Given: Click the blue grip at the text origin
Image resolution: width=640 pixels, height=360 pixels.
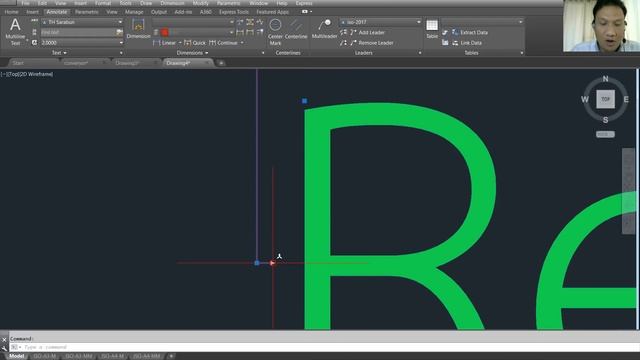Looking at the screenshot, I should click(x=257, y=263).
